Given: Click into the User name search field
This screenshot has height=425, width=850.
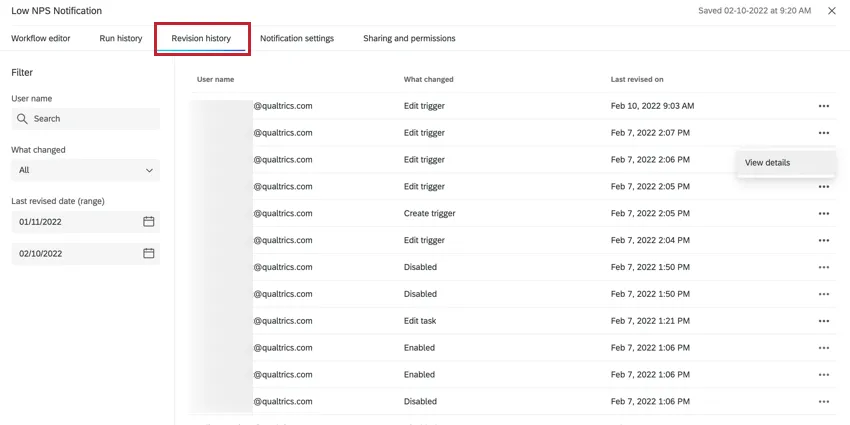Looking at the screenshot, I should click(92, 119).
